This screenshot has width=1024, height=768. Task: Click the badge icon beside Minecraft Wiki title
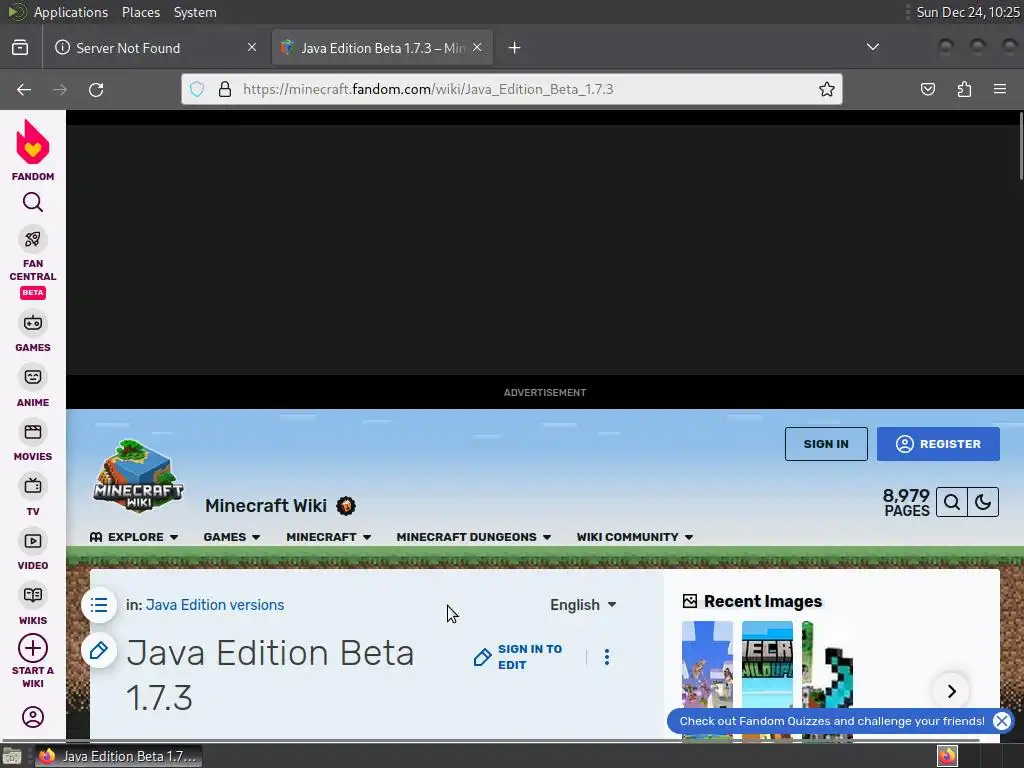[x=345, y=506]
